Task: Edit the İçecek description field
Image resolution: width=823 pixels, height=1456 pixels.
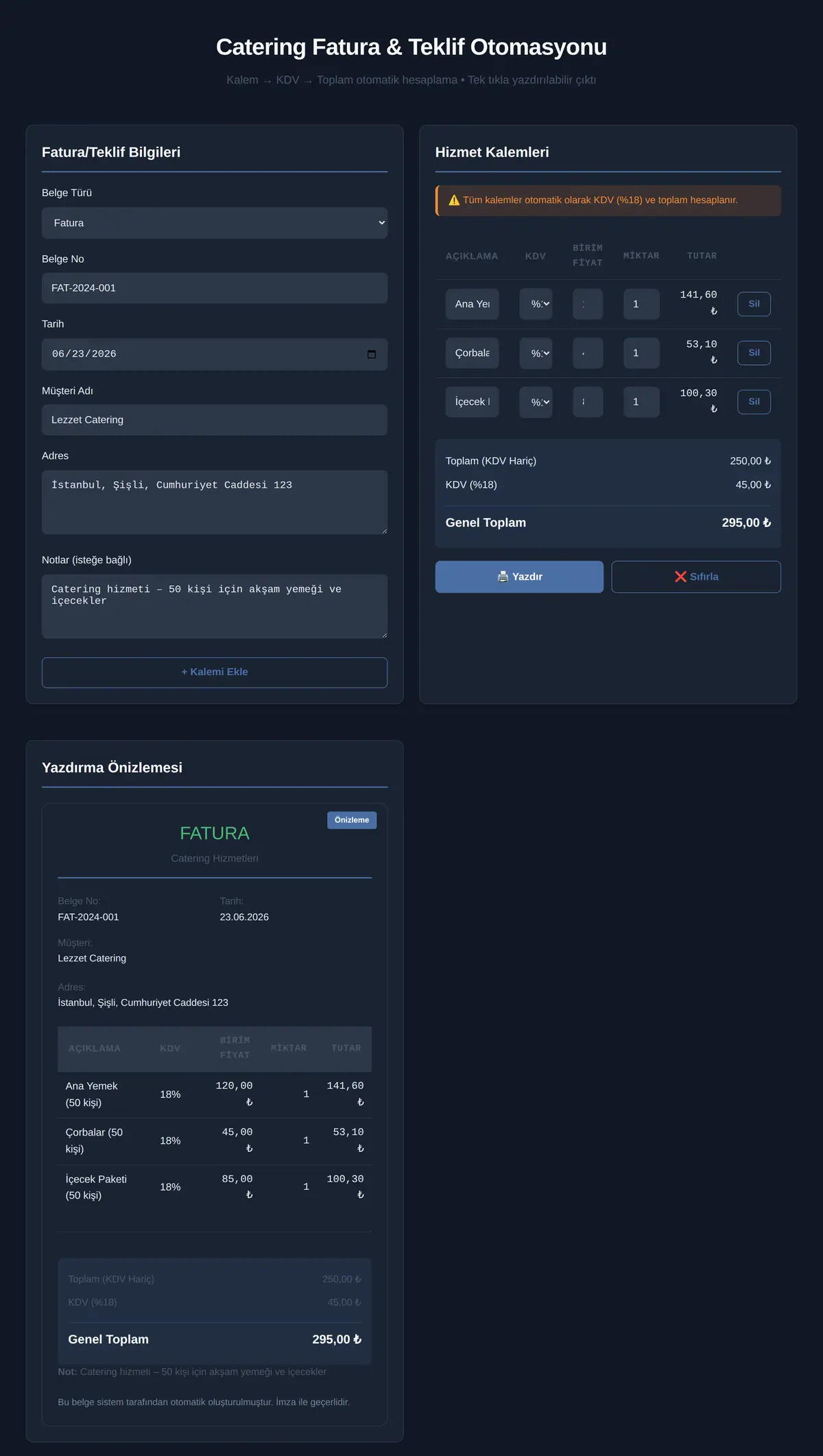Action: (x=473, y=402)
